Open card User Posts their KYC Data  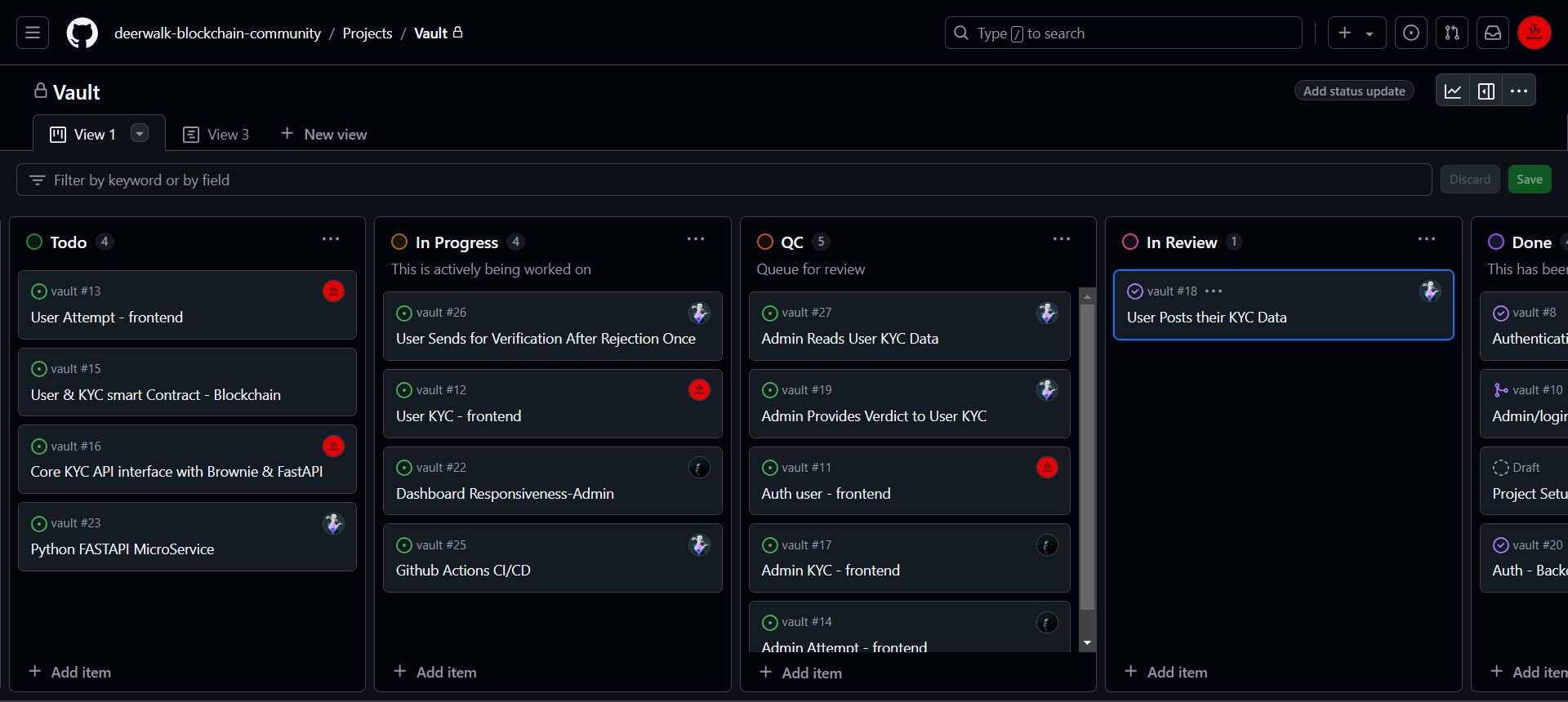[x=1206, y=318]
